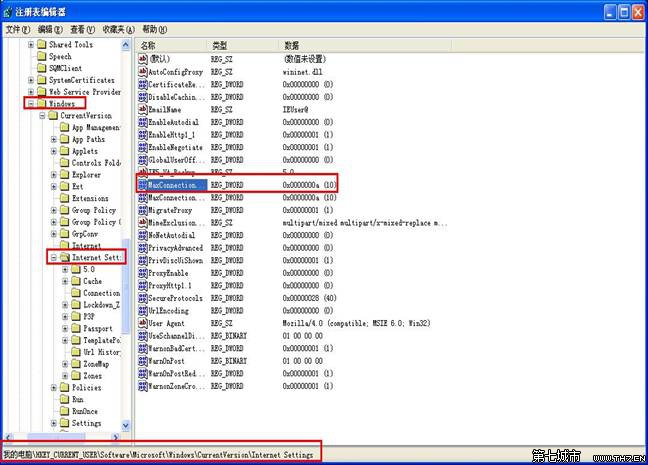Select the AutoConfigProxy value icon
This screenshot has height=465, width=648.
click(142, 72)
